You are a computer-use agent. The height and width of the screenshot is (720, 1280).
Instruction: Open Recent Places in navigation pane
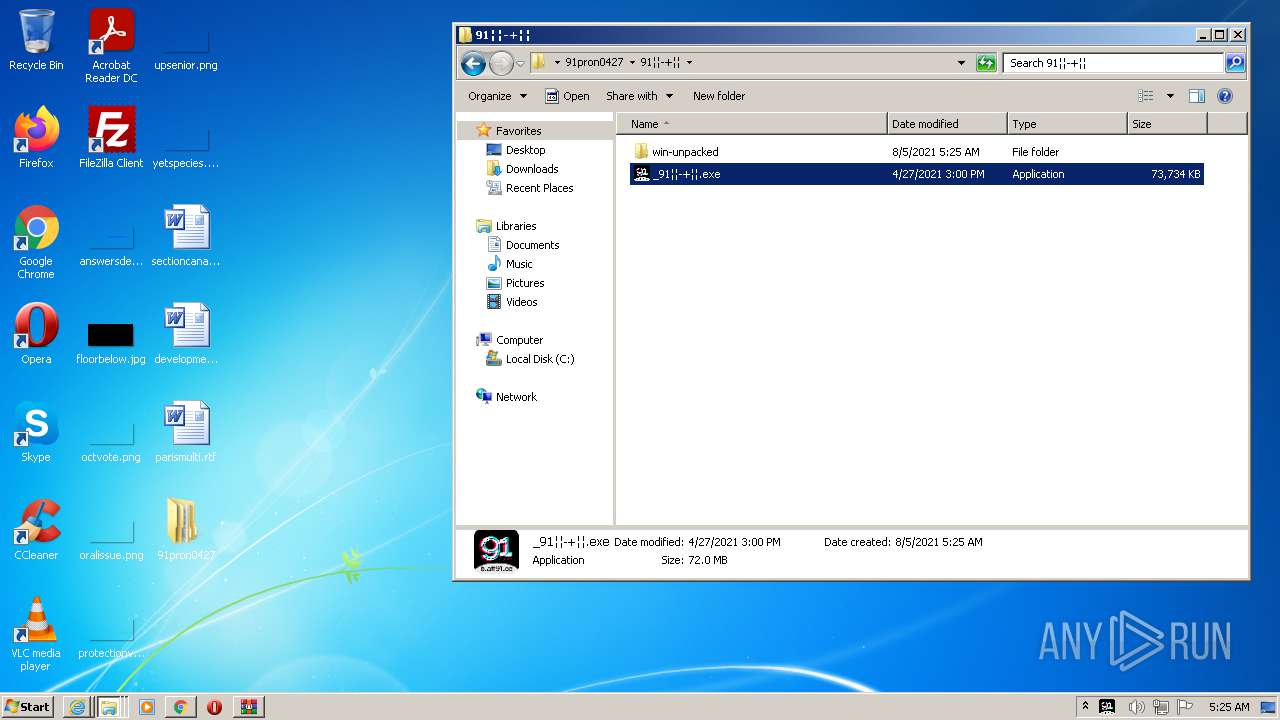click(530, 188)
